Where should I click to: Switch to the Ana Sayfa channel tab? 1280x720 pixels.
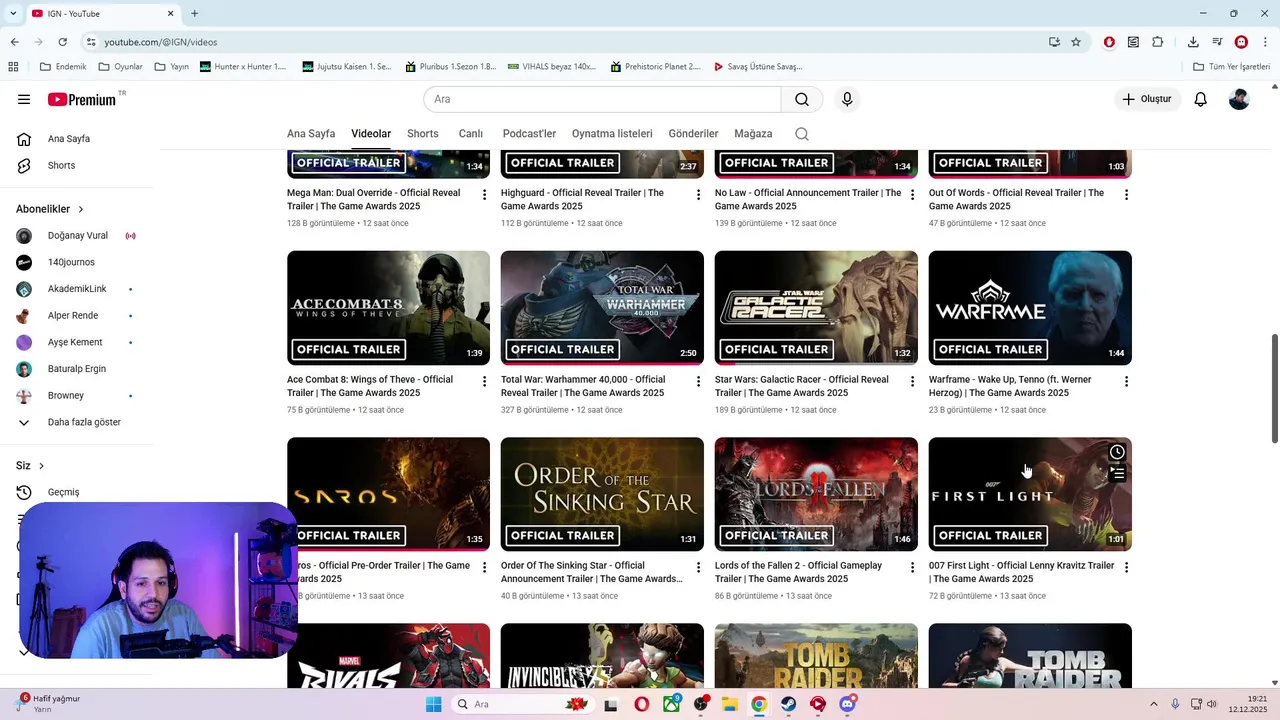(x=311, y=134)
